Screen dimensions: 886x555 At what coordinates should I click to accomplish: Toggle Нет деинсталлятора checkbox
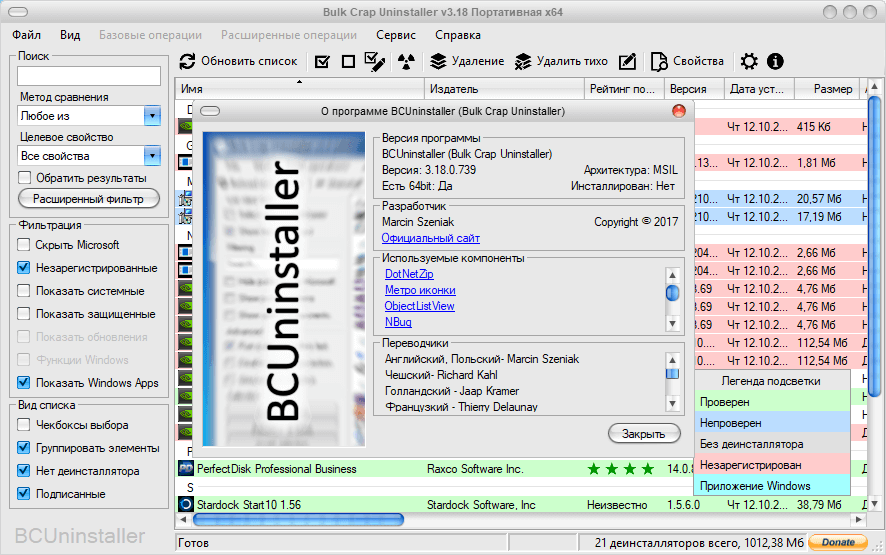24,470
